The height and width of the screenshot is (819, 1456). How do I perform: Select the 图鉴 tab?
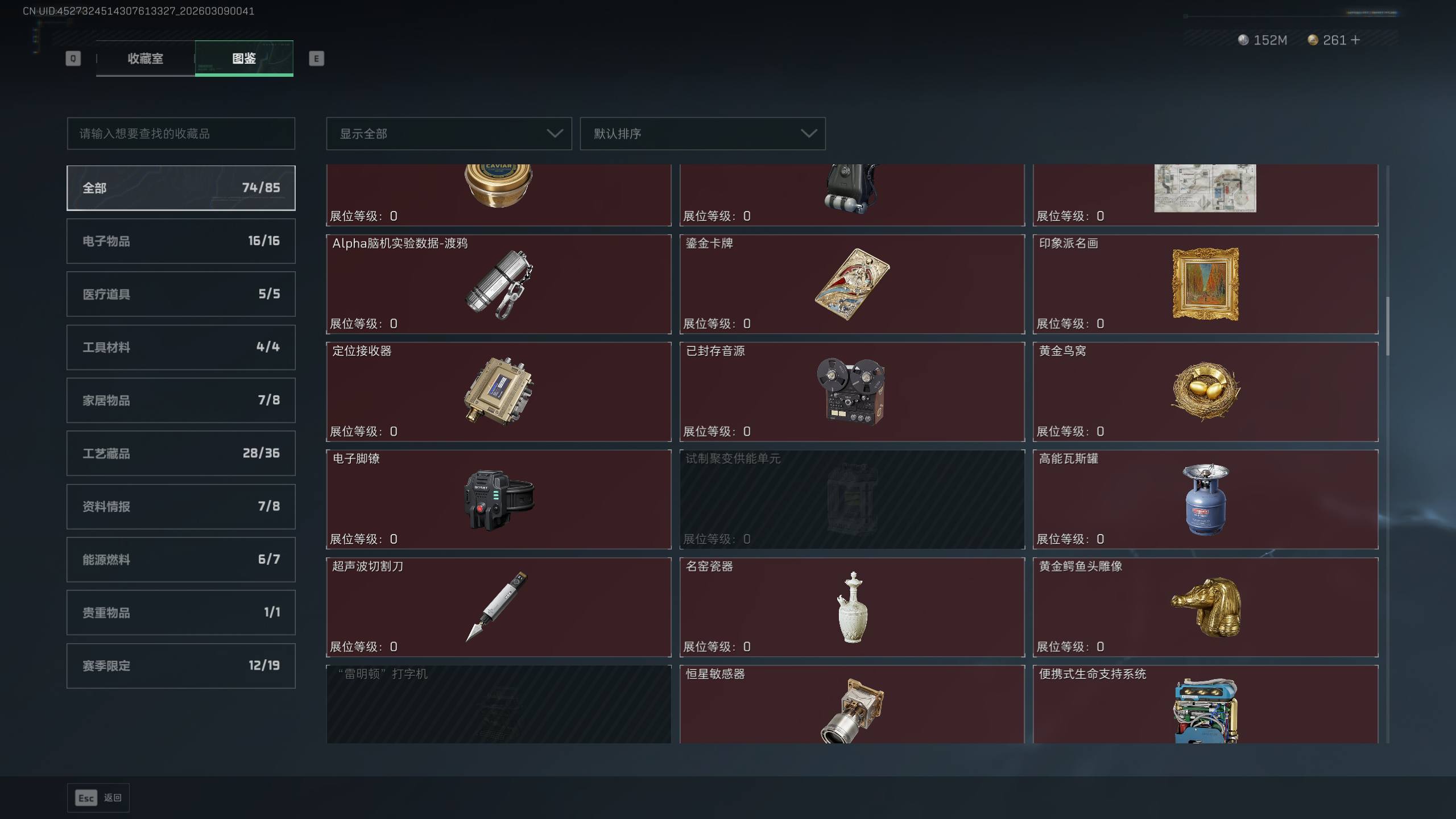244,58
